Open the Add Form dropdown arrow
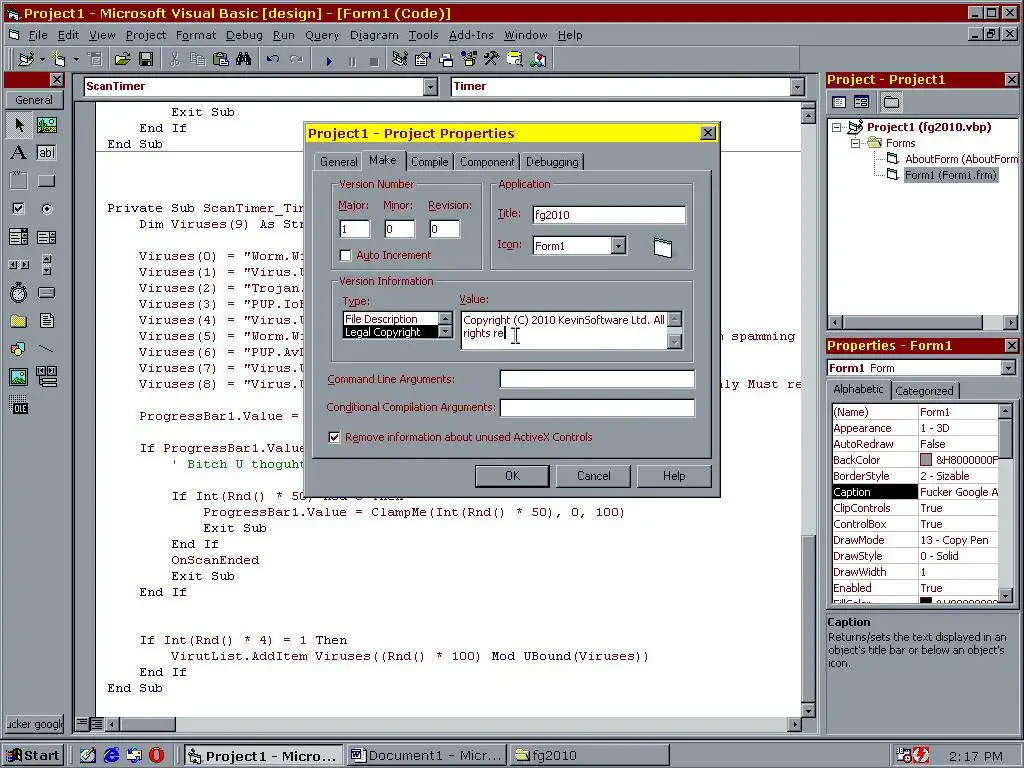The width and height of the screenshot is (1024, 768). click(76, 60)
